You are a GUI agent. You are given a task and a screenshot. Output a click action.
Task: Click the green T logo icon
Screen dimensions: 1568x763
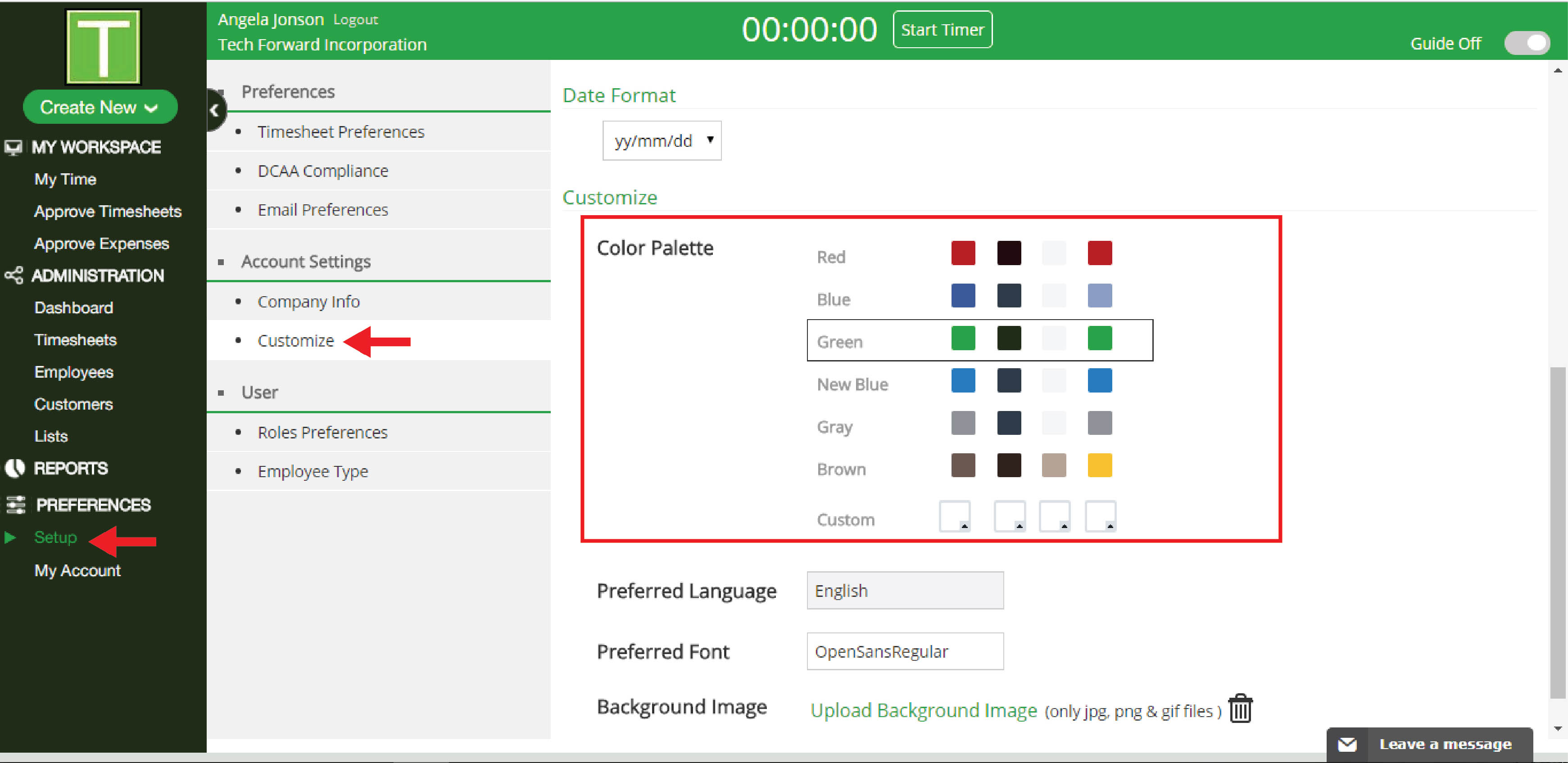click(103, 47)
